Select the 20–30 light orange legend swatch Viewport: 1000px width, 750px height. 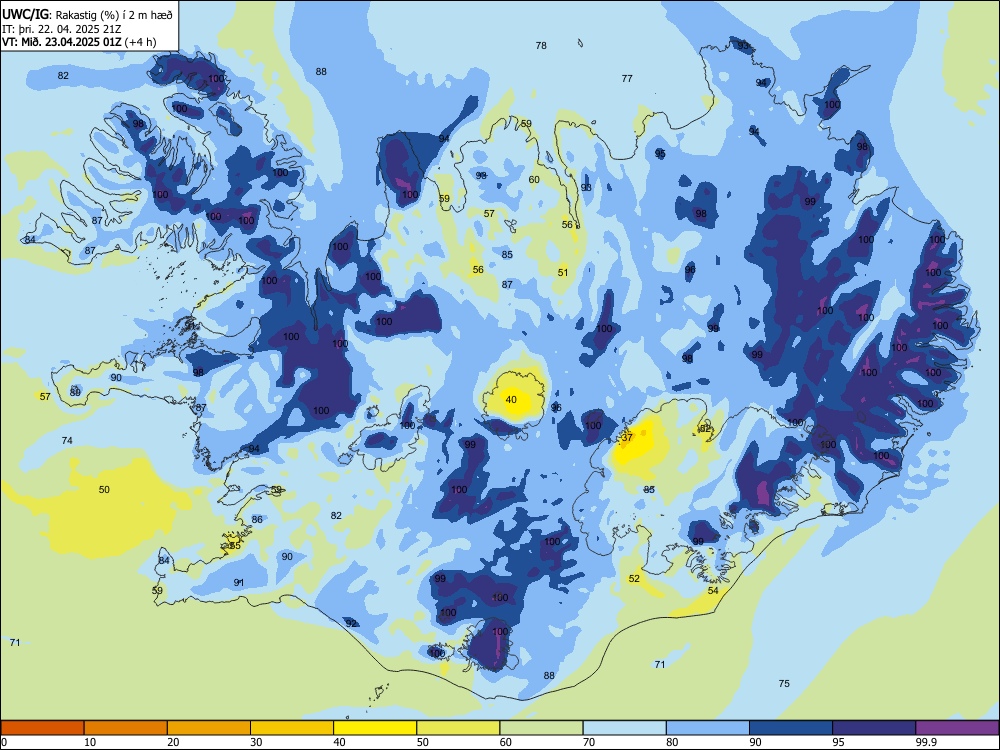[x=209, y=728]
